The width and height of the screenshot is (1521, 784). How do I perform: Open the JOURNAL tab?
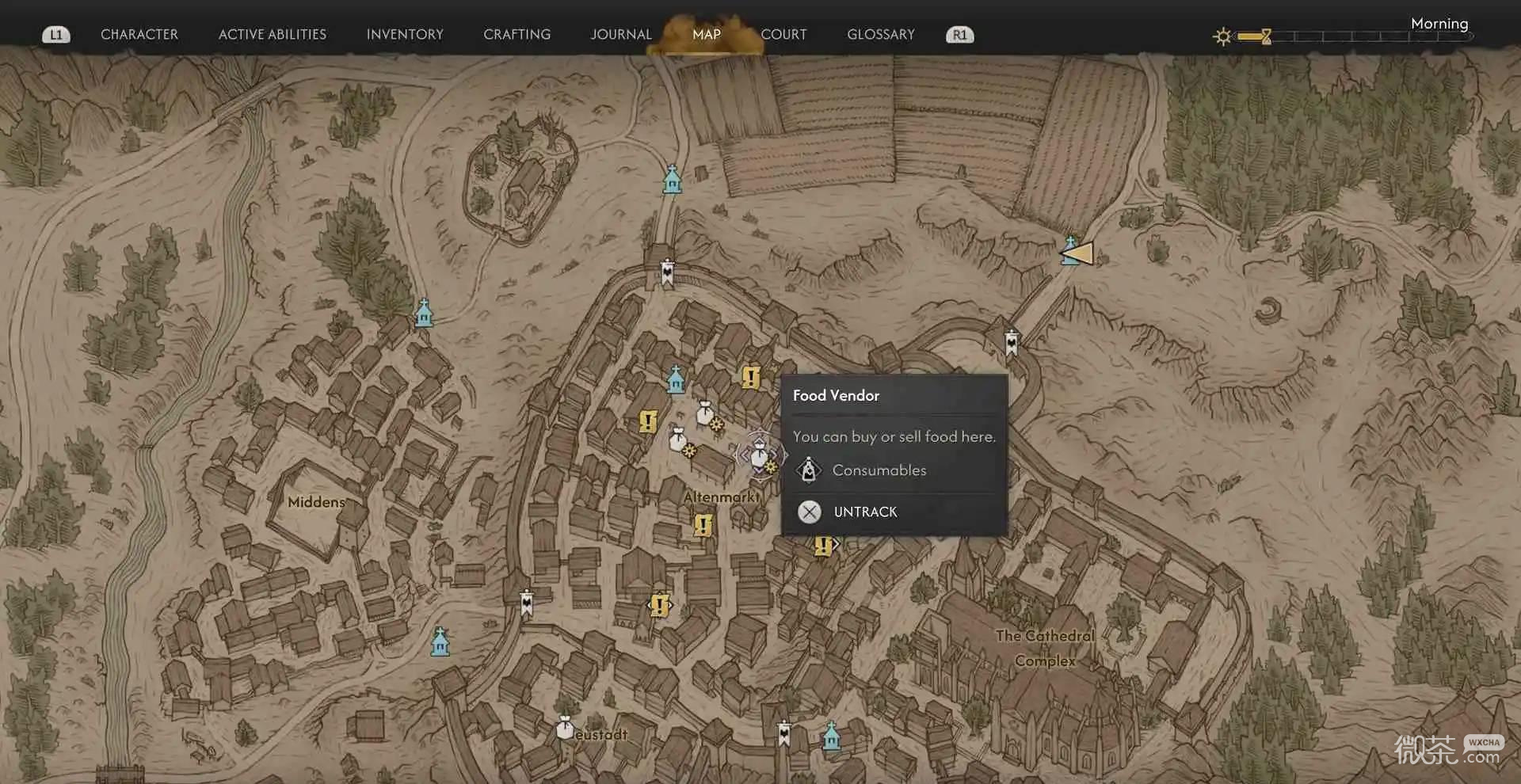(x=621, y=35)
